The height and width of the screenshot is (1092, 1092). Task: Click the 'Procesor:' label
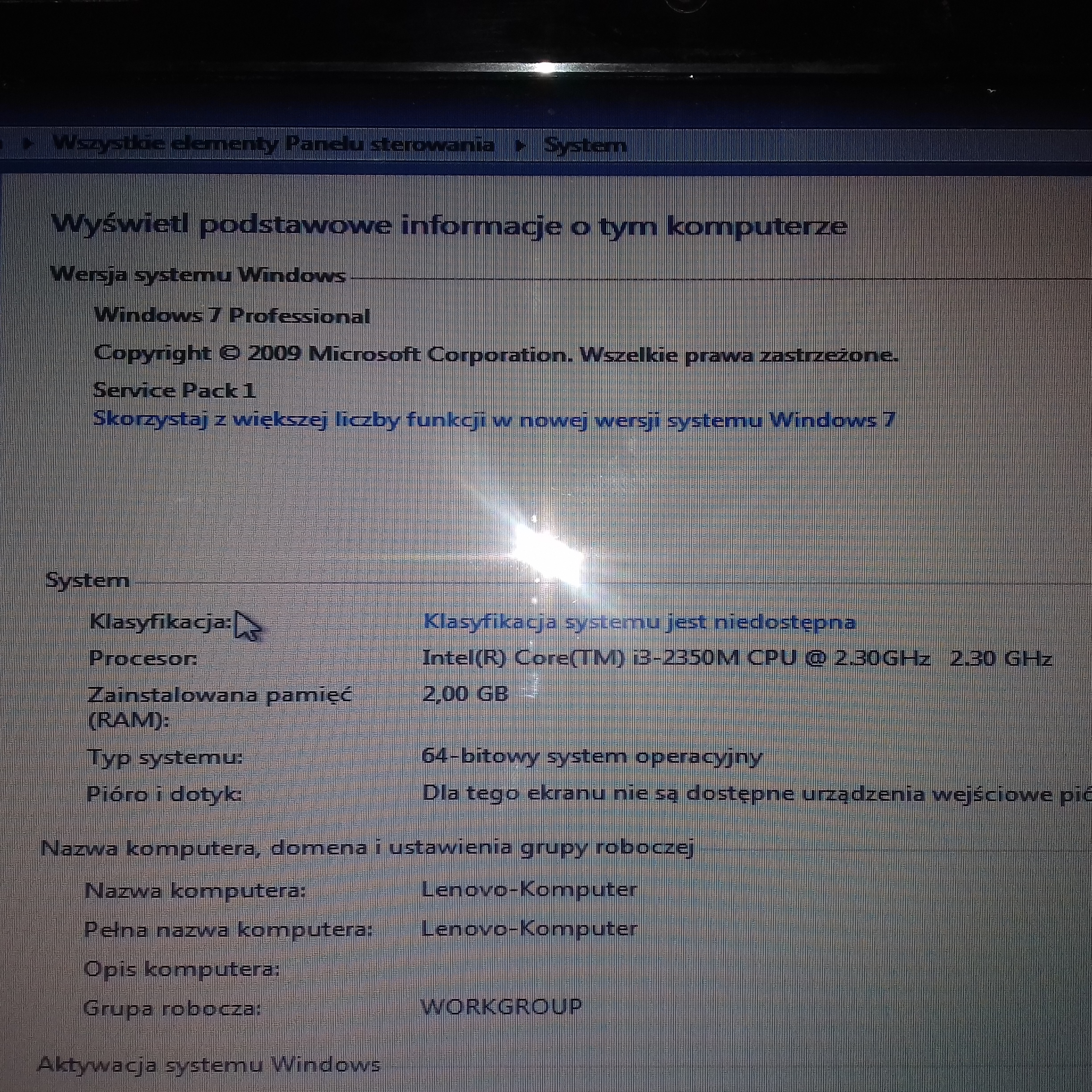pyautogui.click(x=144, y=658)
